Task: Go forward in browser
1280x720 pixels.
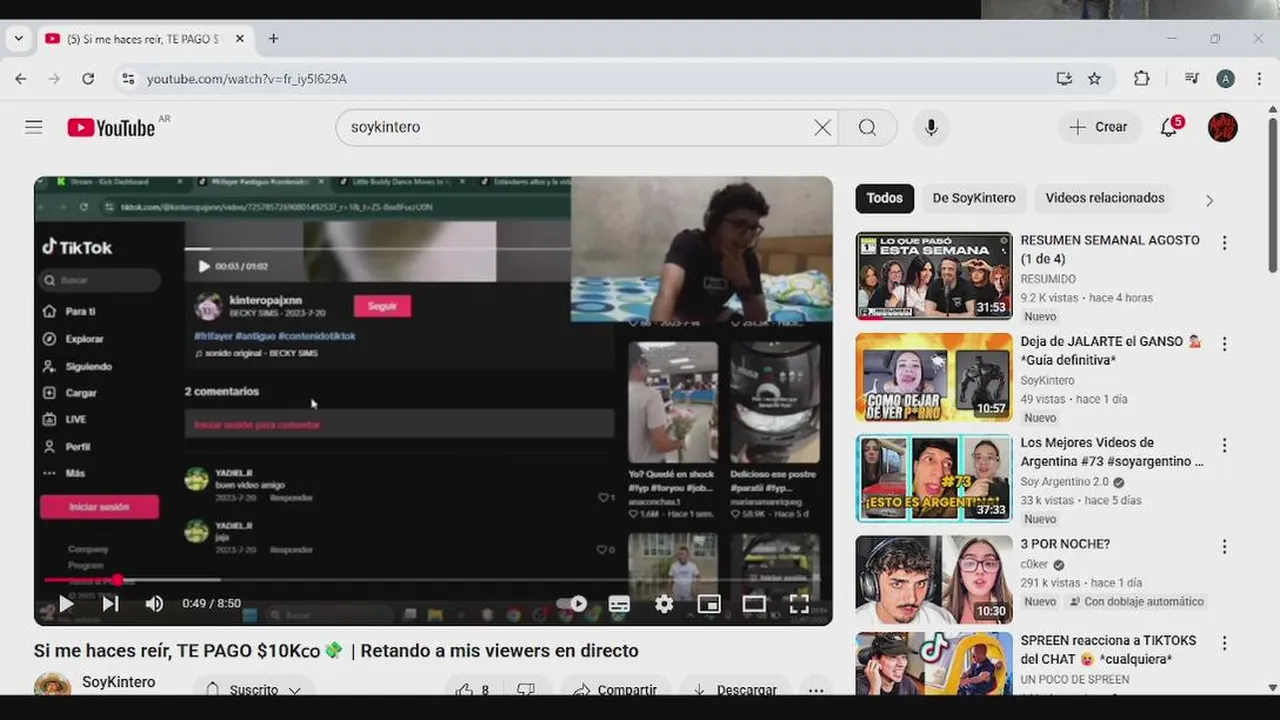Action: (54, 78)
